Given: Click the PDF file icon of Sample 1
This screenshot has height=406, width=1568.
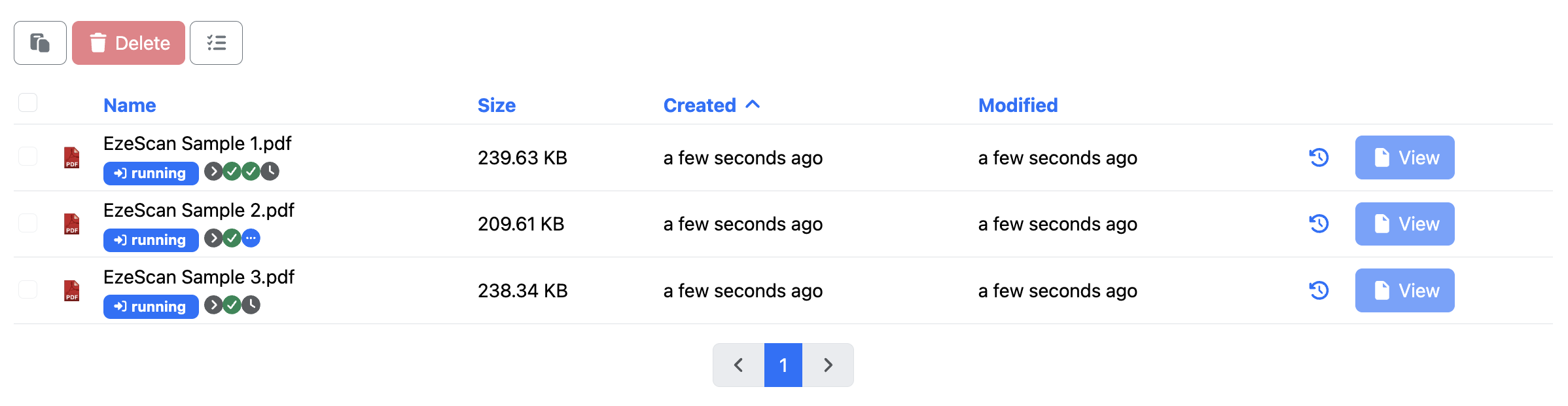Looking at the screenshot, I should [72, 158].
